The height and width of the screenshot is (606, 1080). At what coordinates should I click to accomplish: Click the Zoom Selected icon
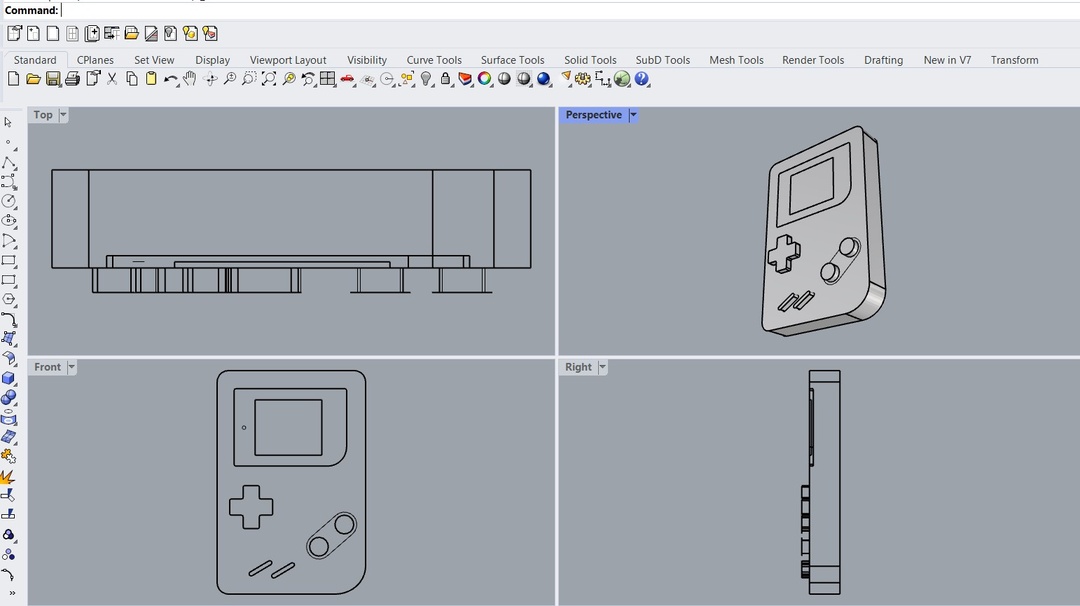[x=289, y=79]
